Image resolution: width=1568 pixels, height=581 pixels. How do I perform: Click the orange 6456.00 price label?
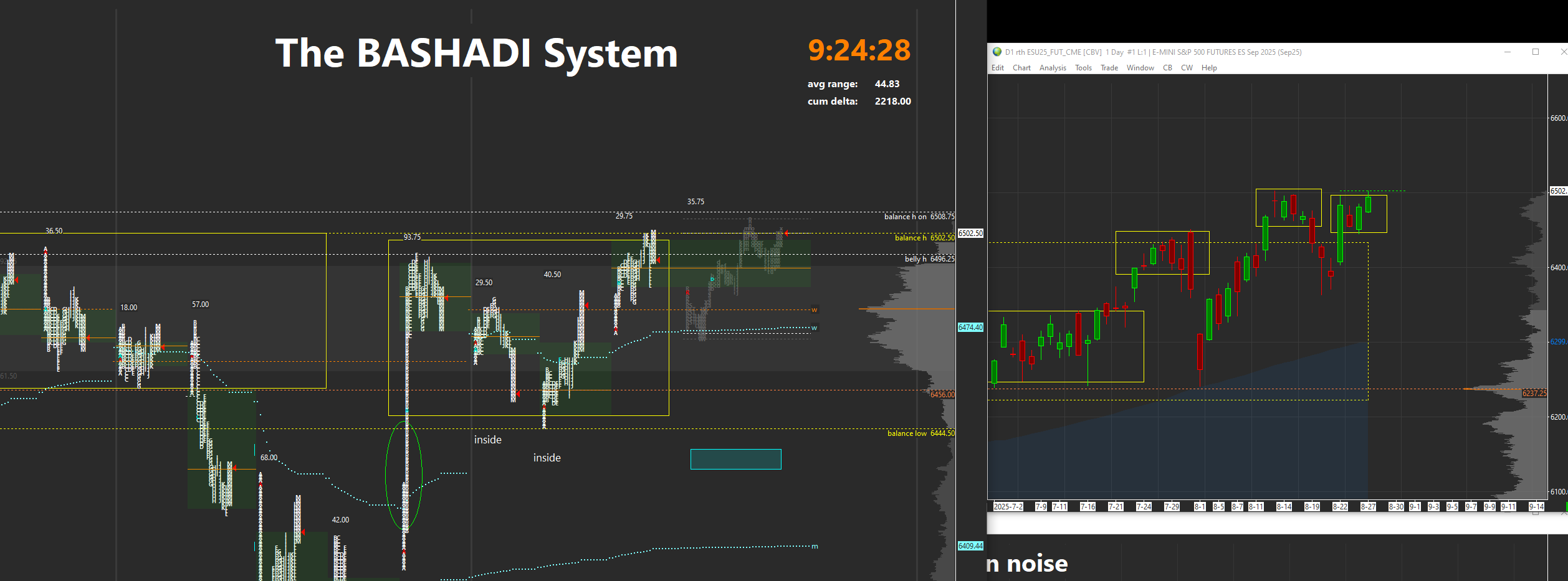point(942,395)
